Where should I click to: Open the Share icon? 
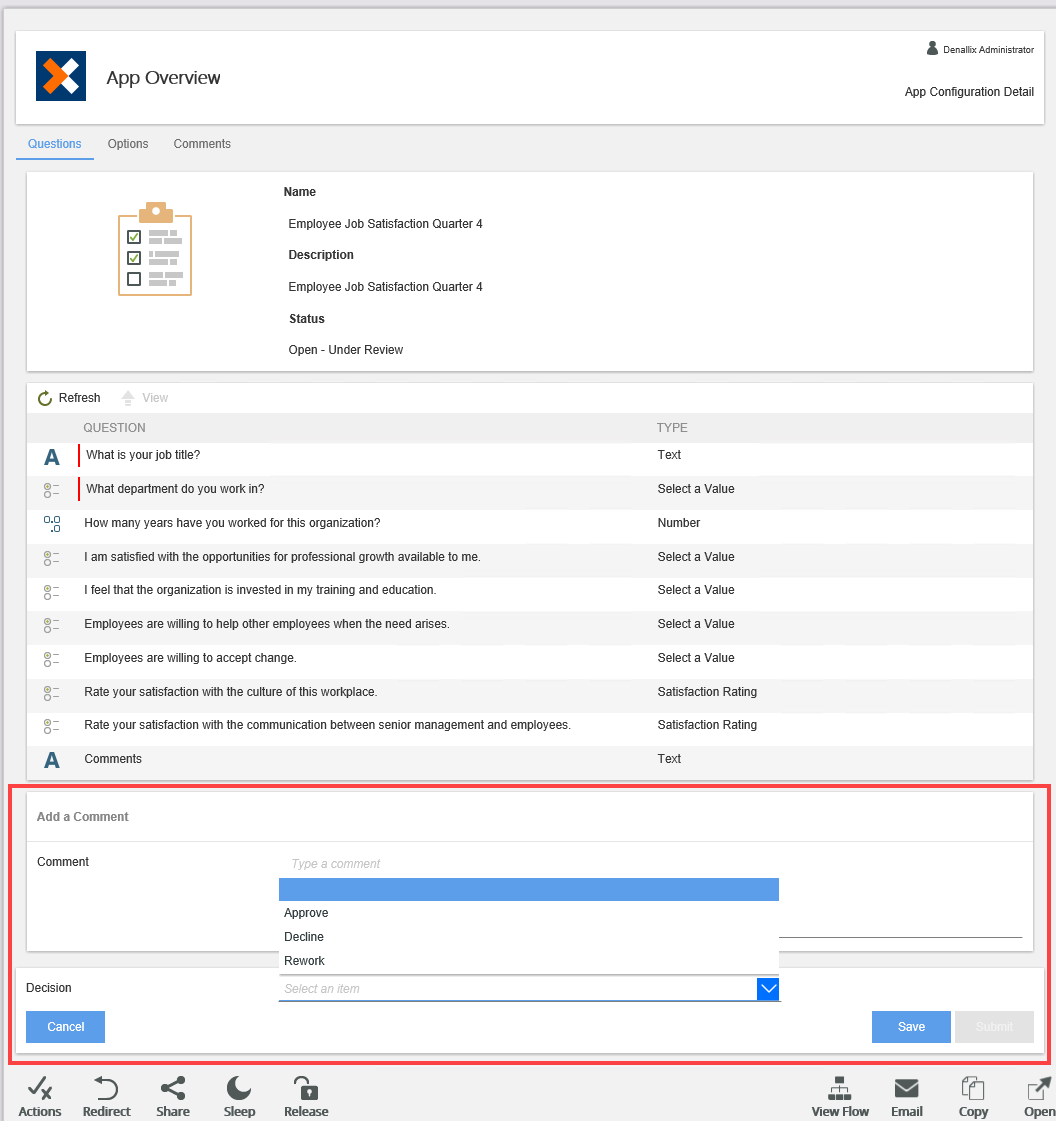[x=173, y=1088]
